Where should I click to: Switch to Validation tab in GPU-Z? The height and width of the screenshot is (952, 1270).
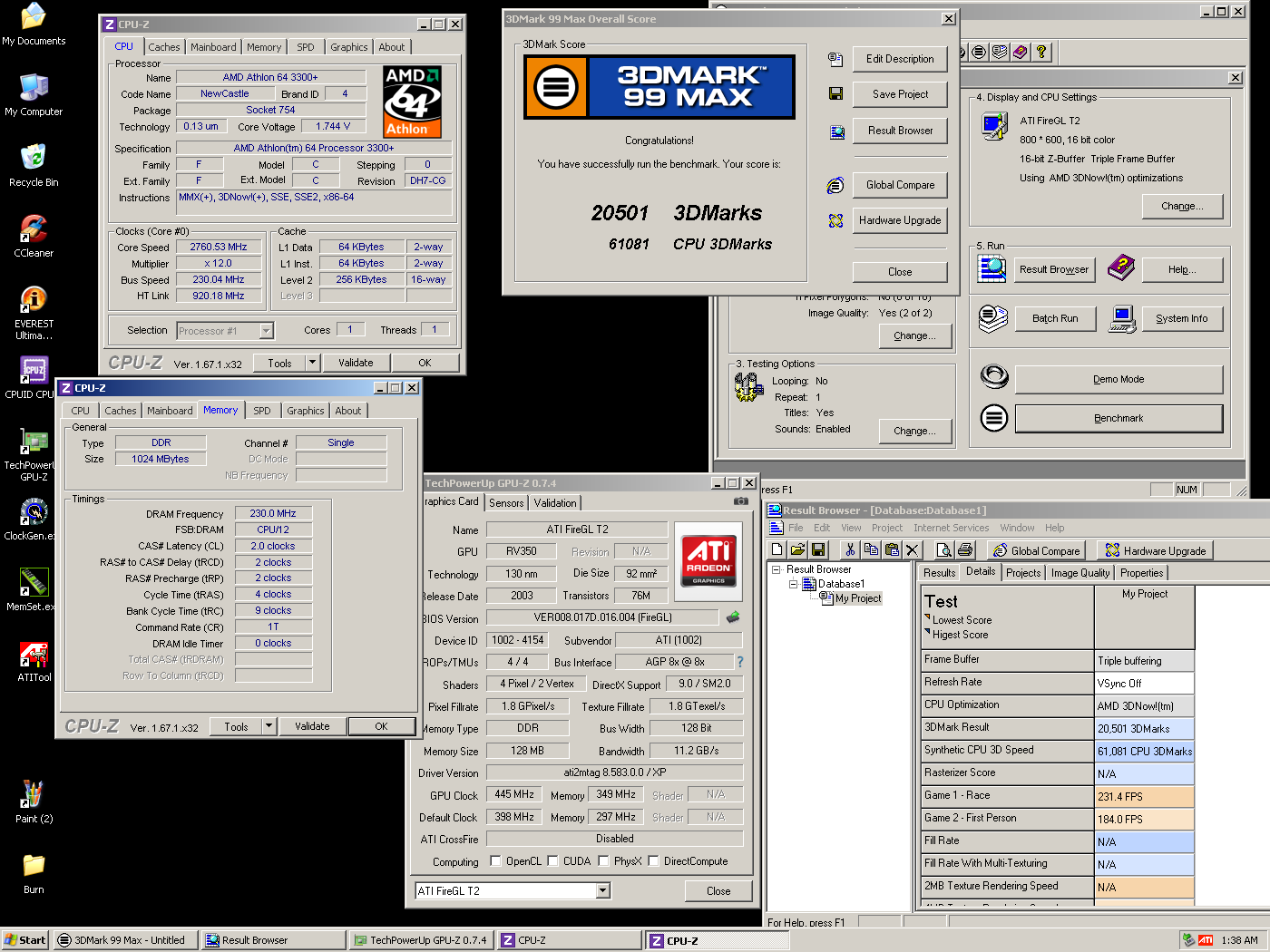pos(555,503)
